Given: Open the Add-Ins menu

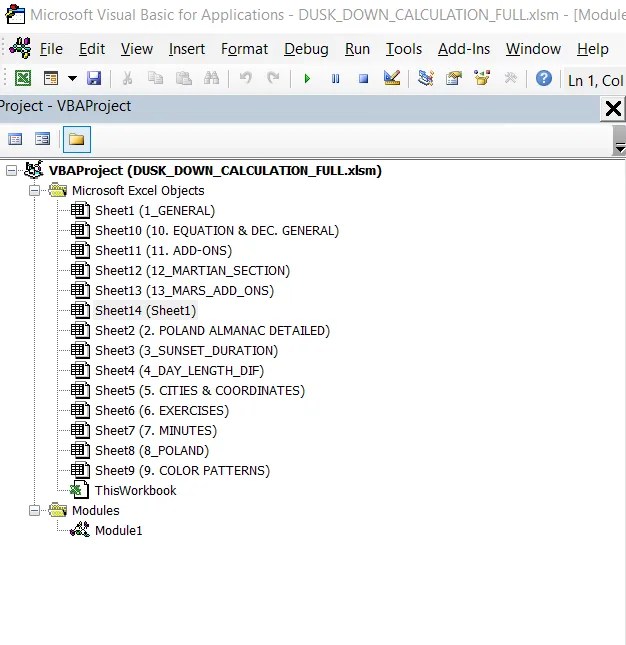Looking at the screenshot, I should coord(464,49).
